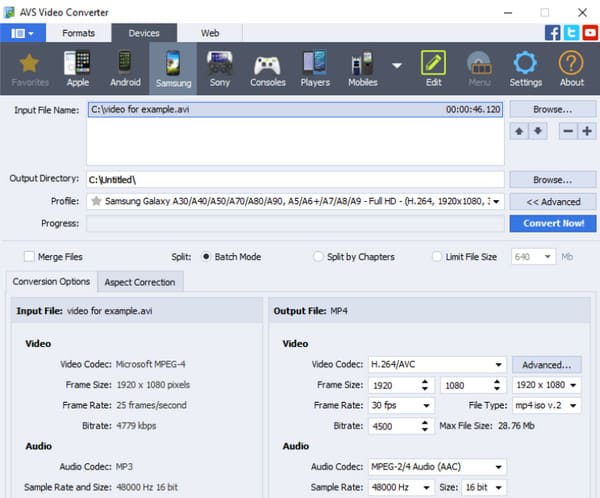Click the Advanced... codec button
The width and height of the screenshot is (600, 498).
tap(547, 365)
